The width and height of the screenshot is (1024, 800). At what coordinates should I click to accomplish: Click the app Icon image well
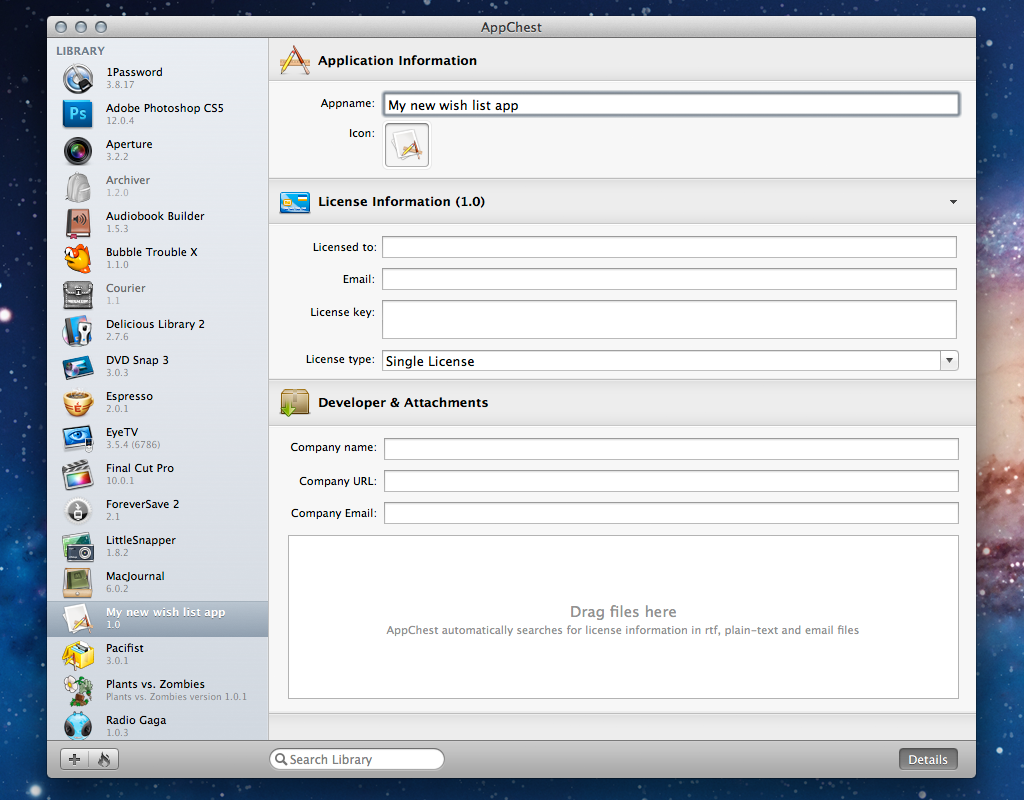click(407, 145)
